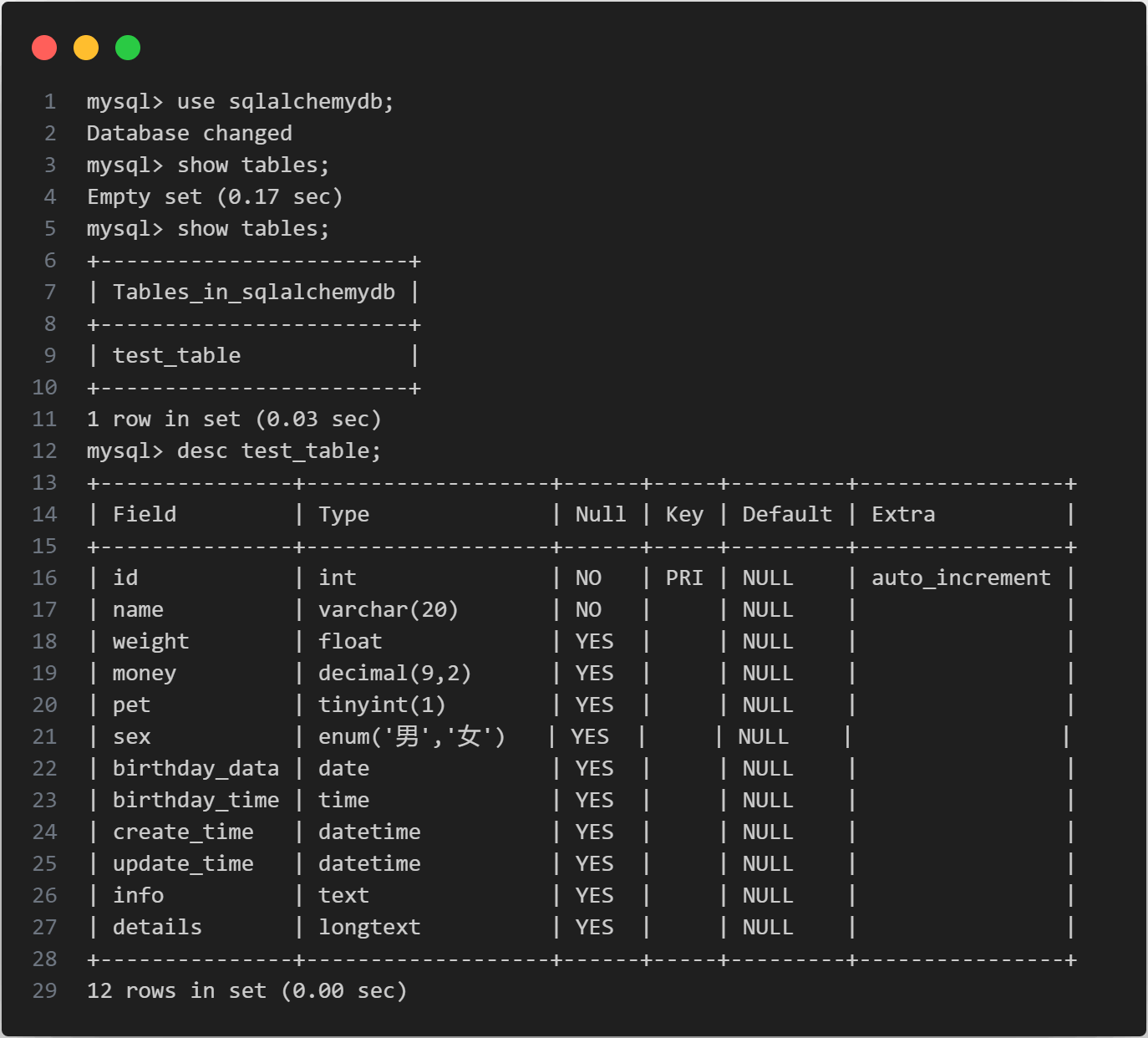The height and width of the screenshot is (1038, 1148).
Task: Click the 'Field' column header
Action: (145, 515)
